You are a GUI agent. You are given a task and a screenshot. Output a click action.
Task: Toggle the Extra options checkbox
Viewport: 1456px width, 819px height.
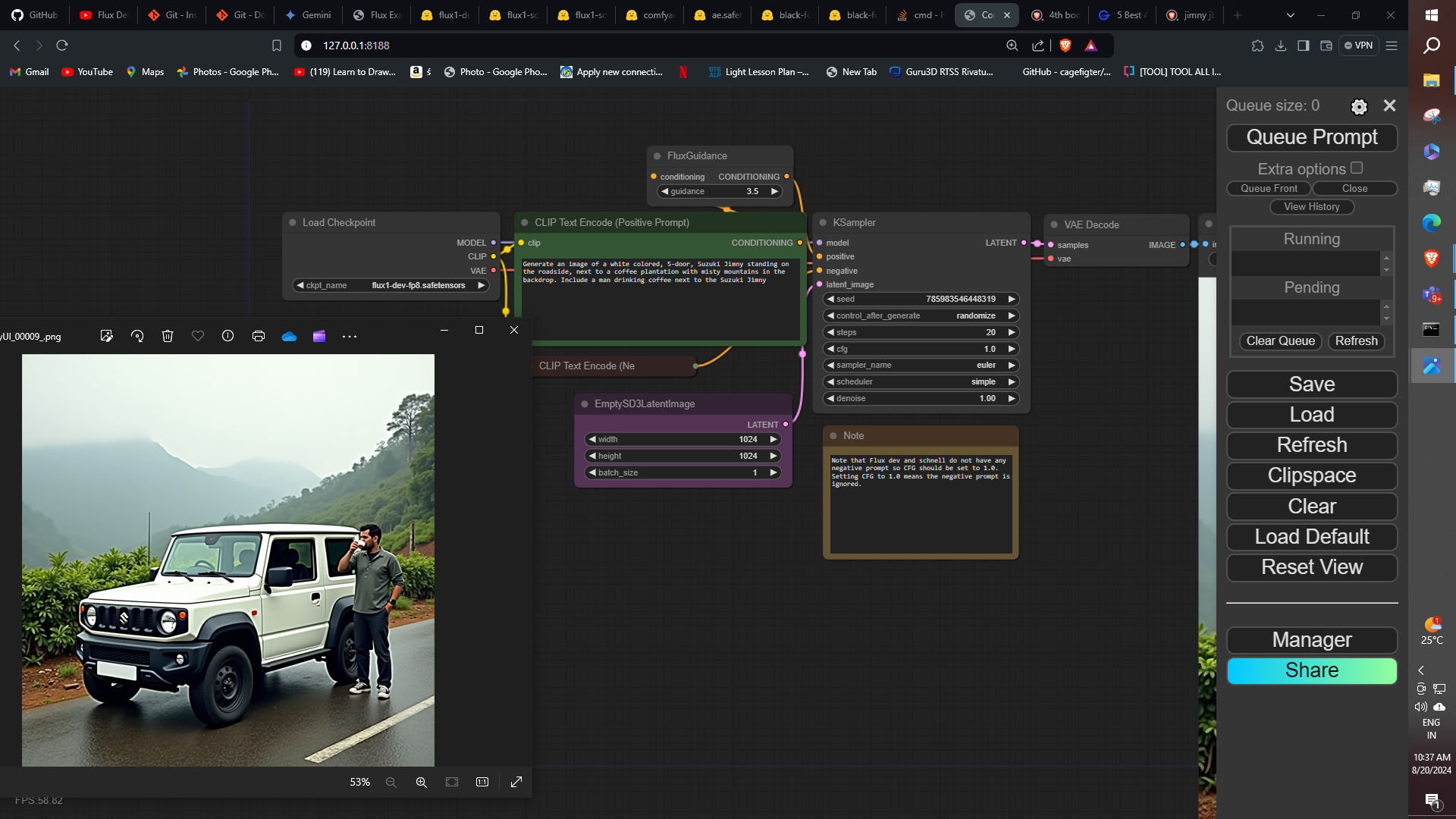1356,167
